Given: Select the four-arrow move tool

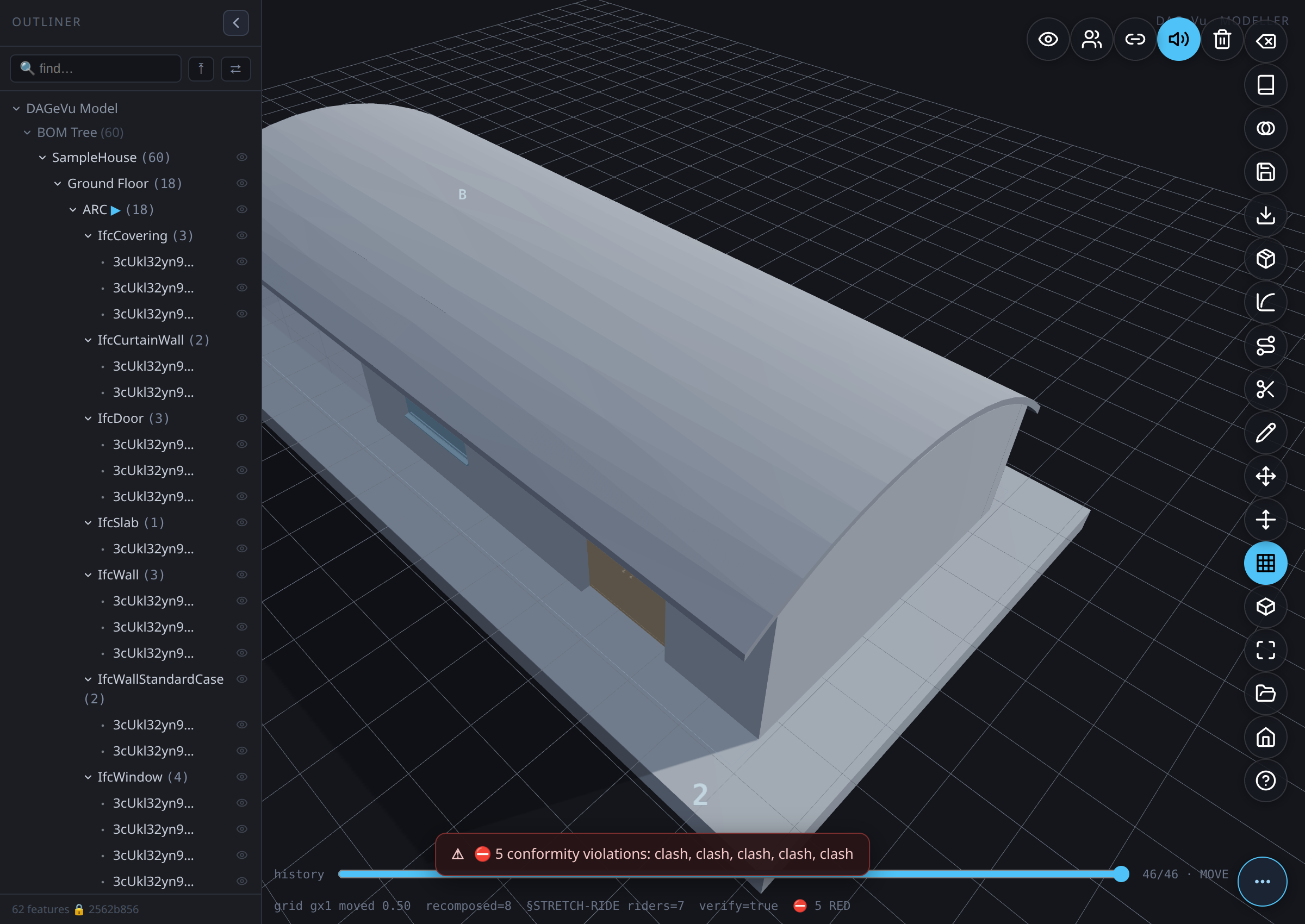Looking at the screenshot, I should click(1265, 476).
